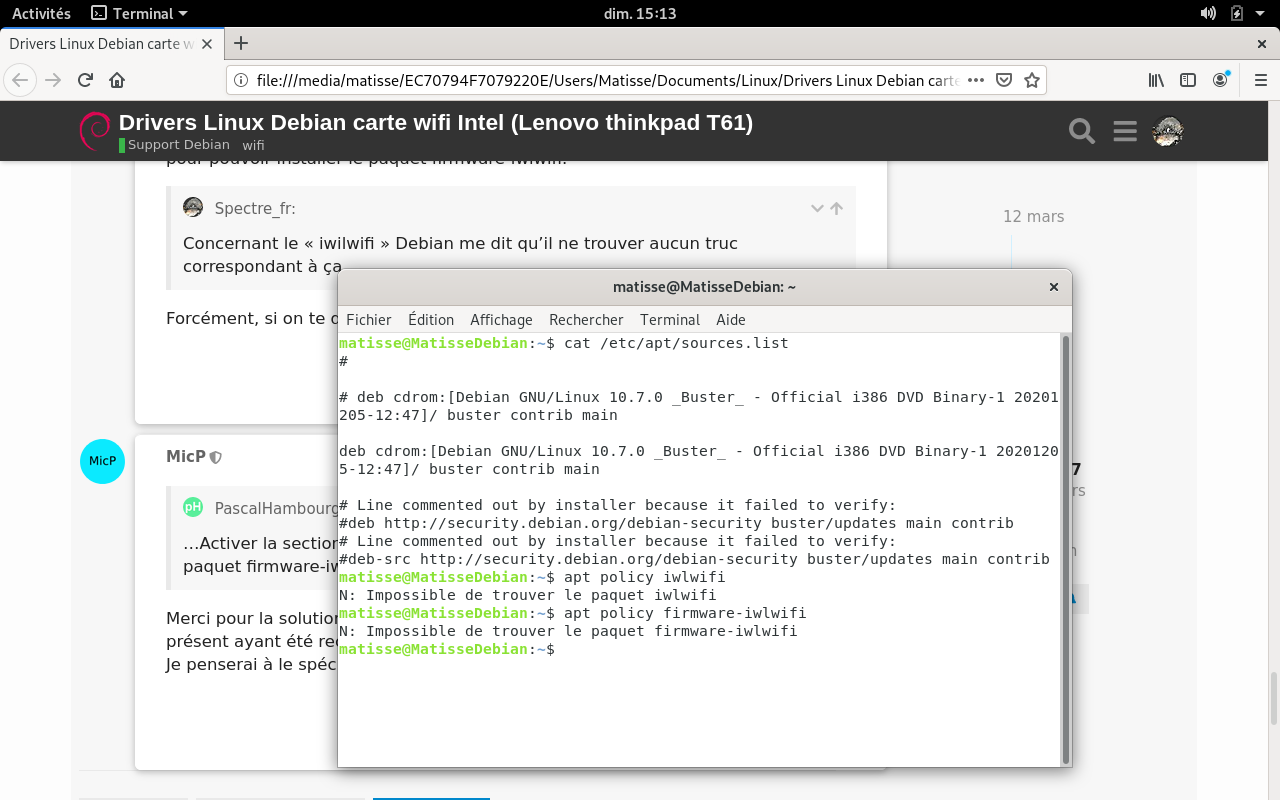
Task: Click the last terminal prompt line
Action: coord(446,649)
